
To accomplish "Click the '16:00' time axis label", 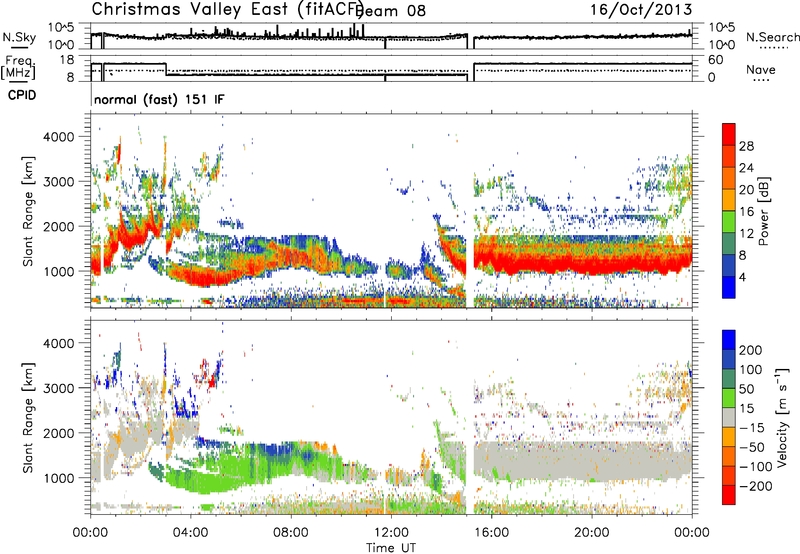I will (x=491, y=533).
